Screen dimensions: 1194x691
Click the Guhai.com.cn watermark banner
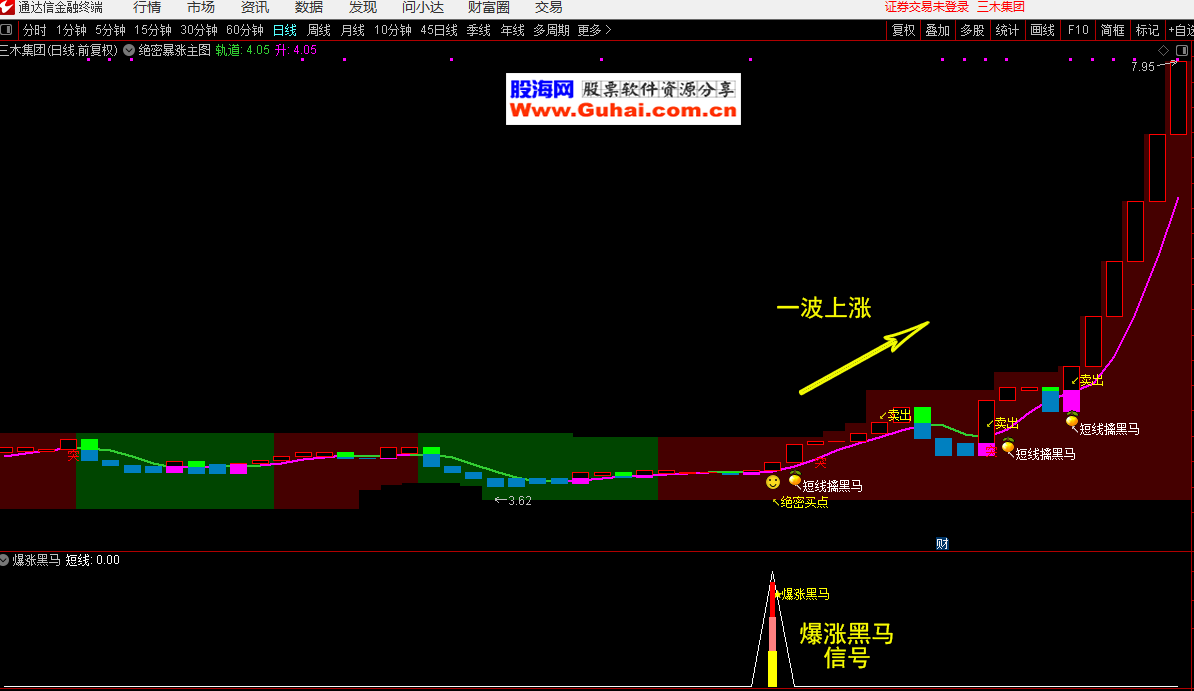(623, 99)
